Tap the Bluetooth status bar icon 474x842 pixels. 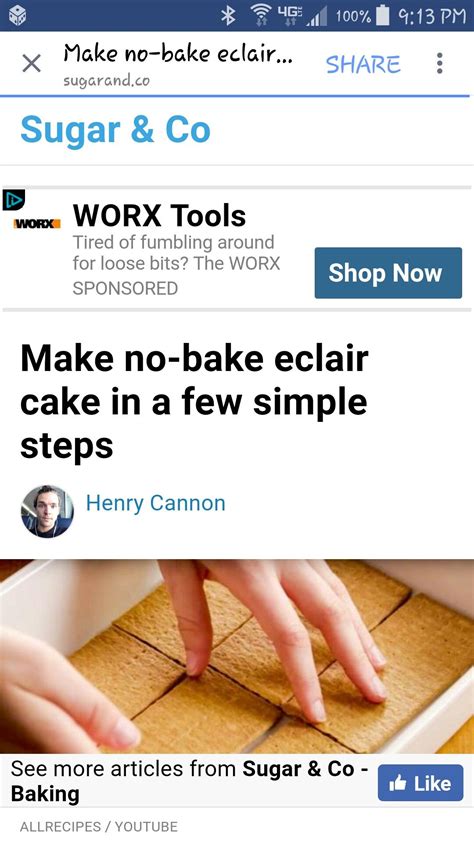click(x=228, y=16)
